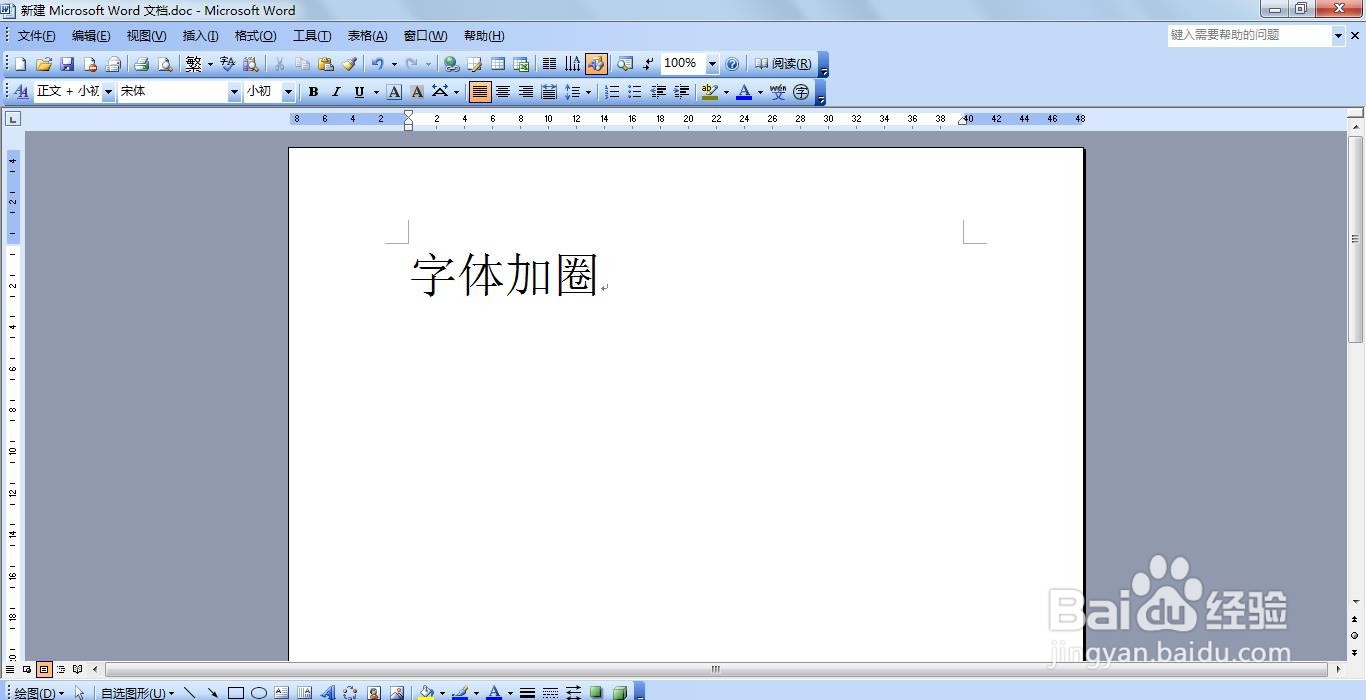Click the 阅读 reading mode button
The height and width of the screenshot is (700, 1366).
click(785, 63)
